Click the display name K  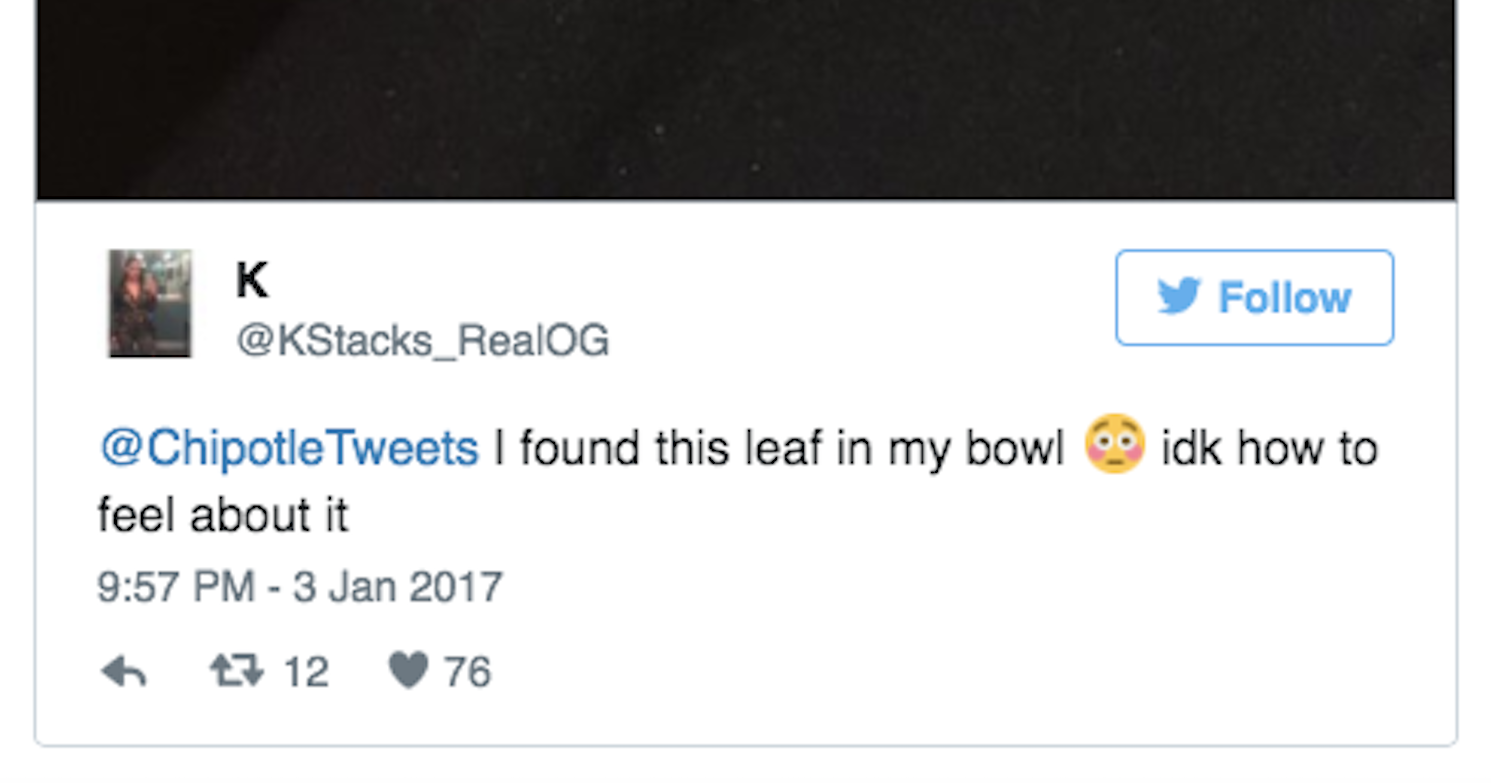252,280
